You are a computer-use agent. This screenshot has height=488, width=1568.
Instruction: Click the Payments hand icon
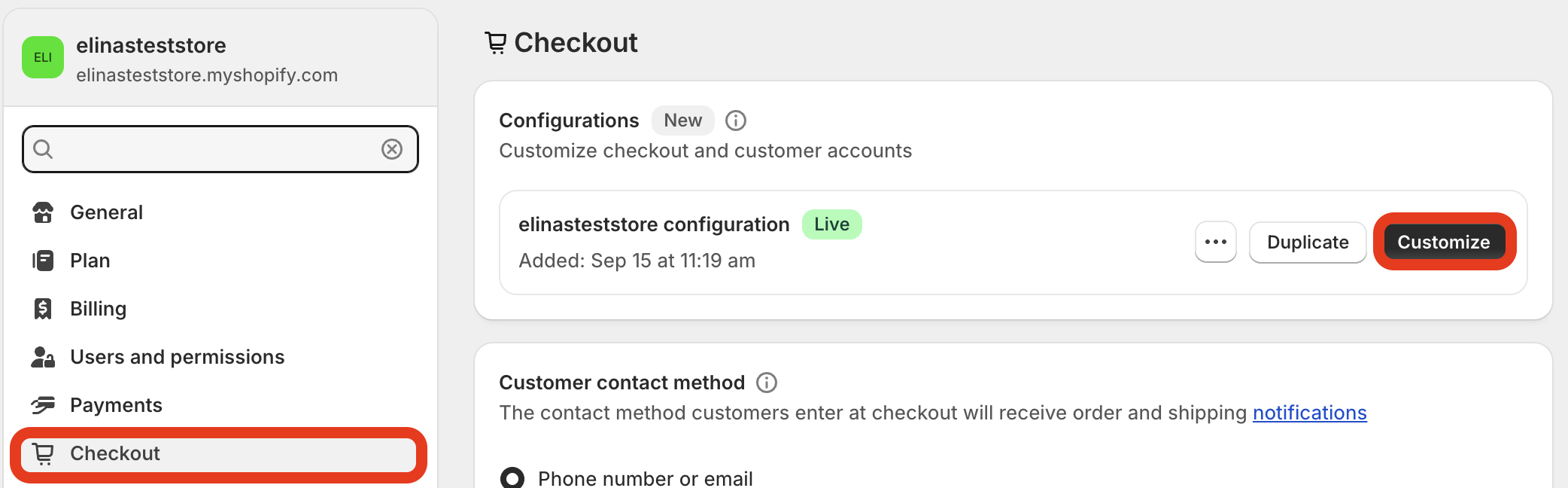43,405
